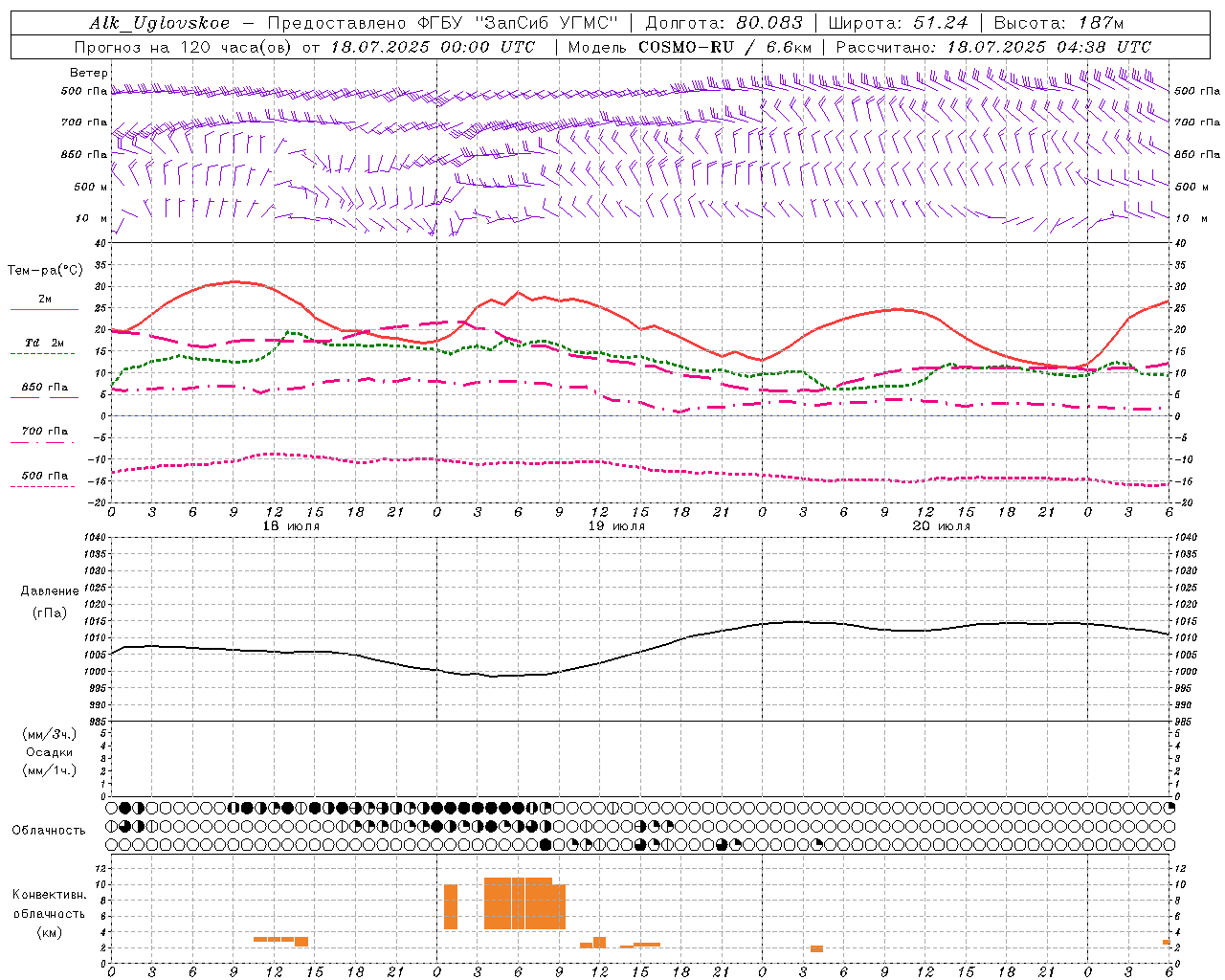Click the Alk_Uglovskoe station name
Image resolution: width=1225 pixels, height=980 pixels.
pyautogui.click(x=160, y=23)
